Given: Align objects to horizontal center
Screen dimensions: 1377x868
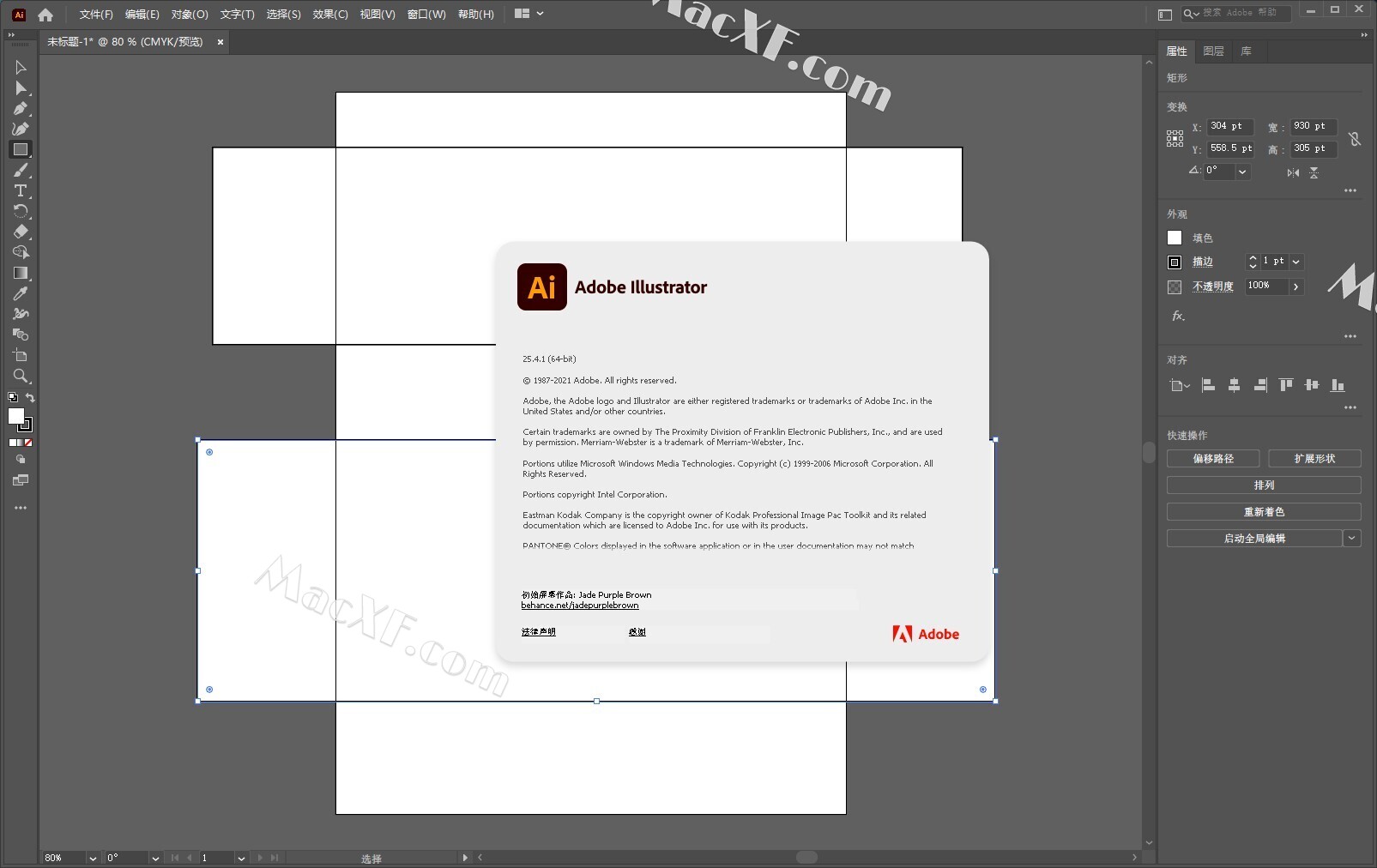Looking at the screenshot, I should tap(1234, 385).
